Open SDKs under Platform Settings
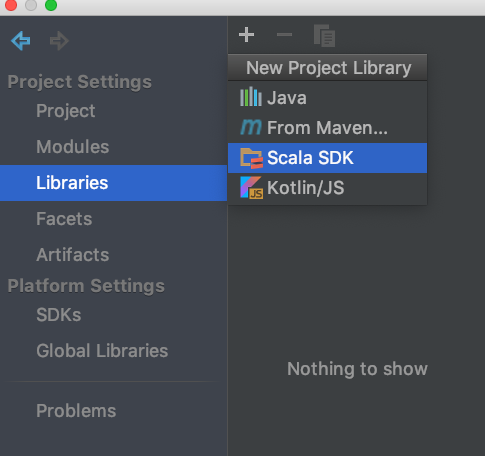 (59, 315)
